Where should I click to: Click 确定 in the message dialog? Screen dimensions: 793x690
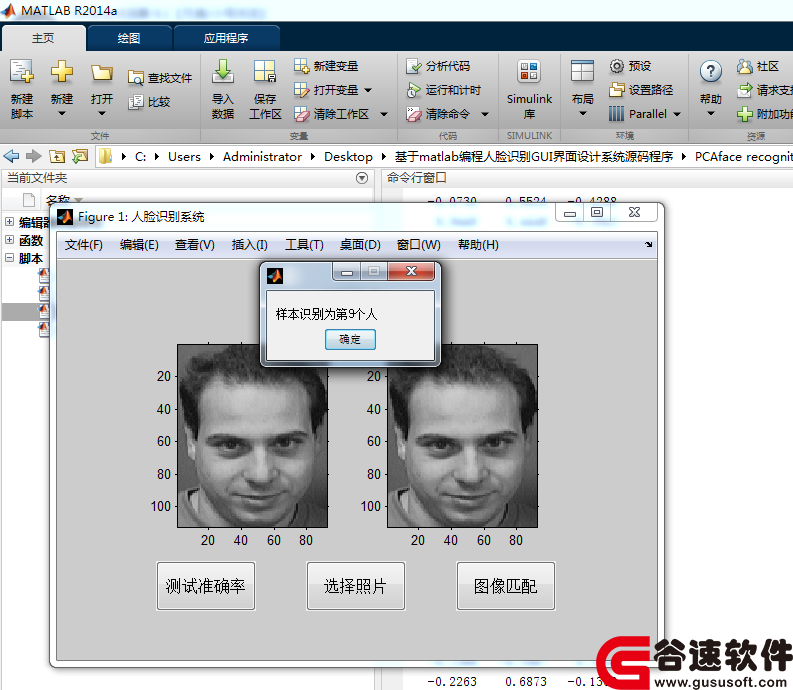(350, 339)
